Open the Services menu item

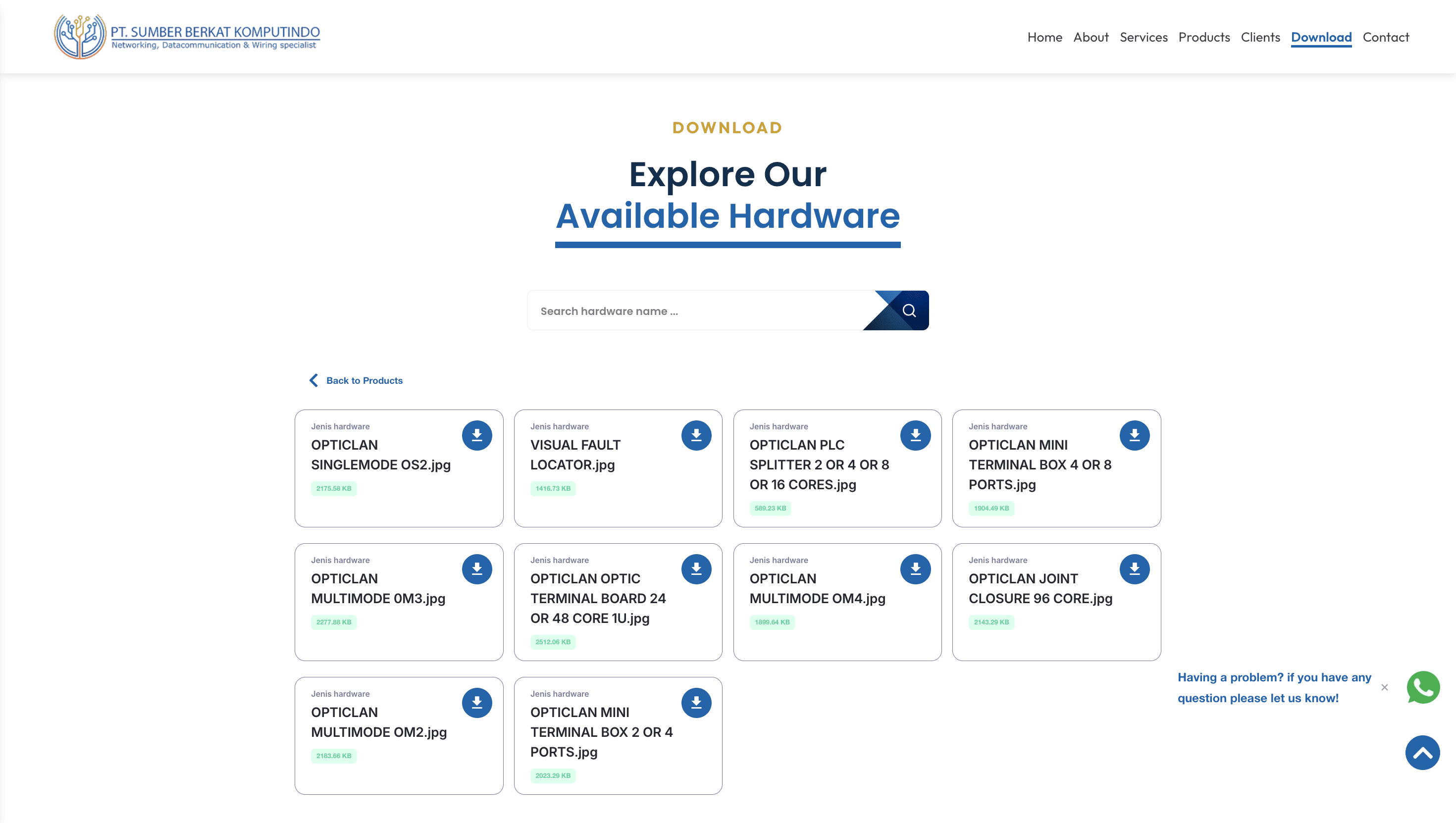coord(1143,37)
